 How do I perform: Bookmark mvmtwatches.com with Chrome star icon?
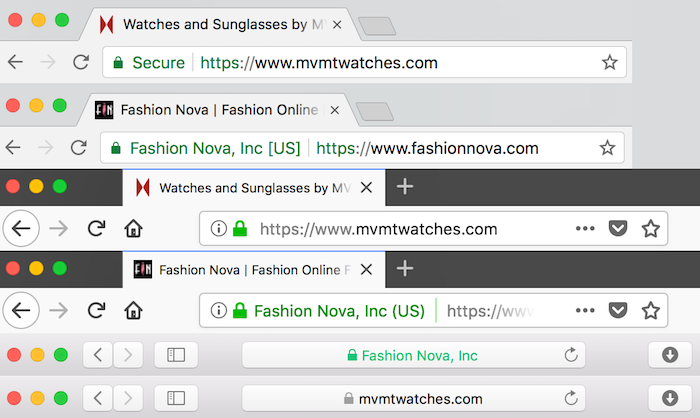(x=608, y=63)
